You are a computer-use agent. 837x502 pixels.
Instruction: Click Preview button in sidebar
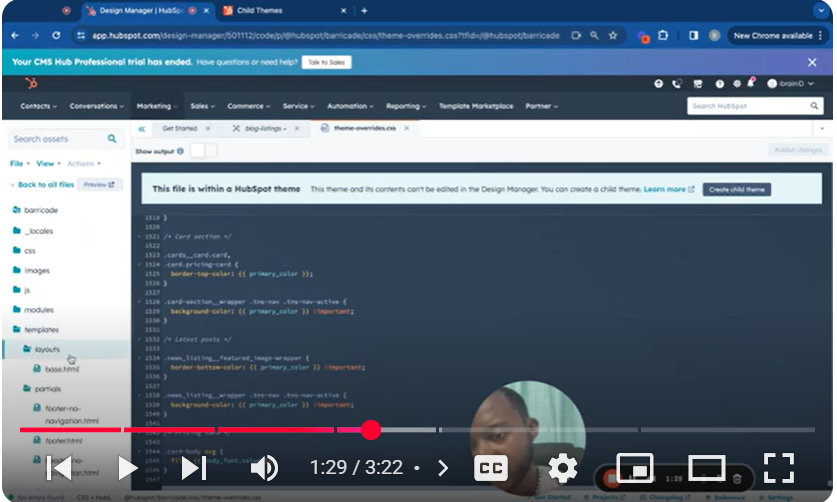99,185
